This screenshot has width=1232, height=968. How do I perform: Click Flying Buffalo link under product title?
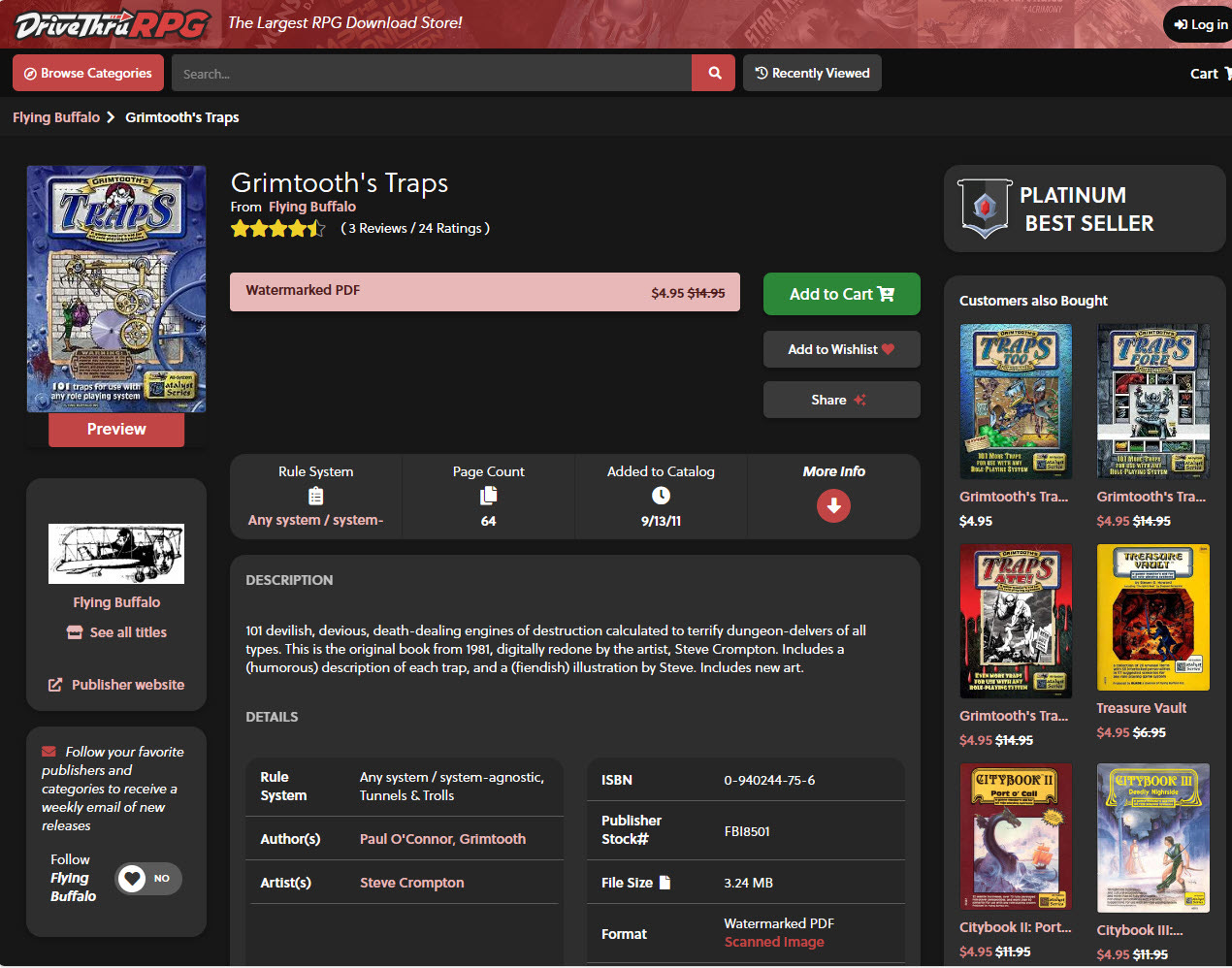pos(312,207)
